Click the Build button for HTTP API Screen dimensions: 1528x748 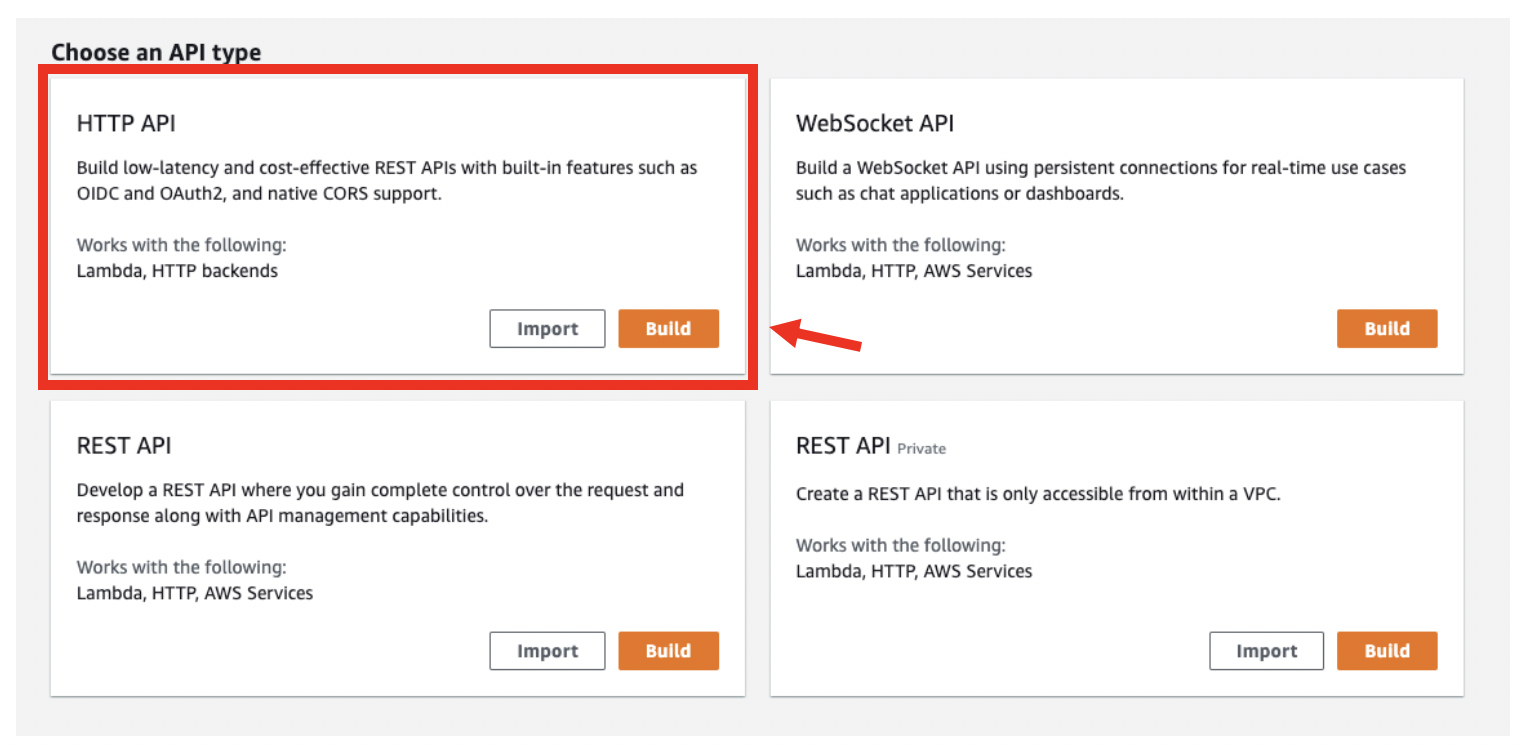668,328
